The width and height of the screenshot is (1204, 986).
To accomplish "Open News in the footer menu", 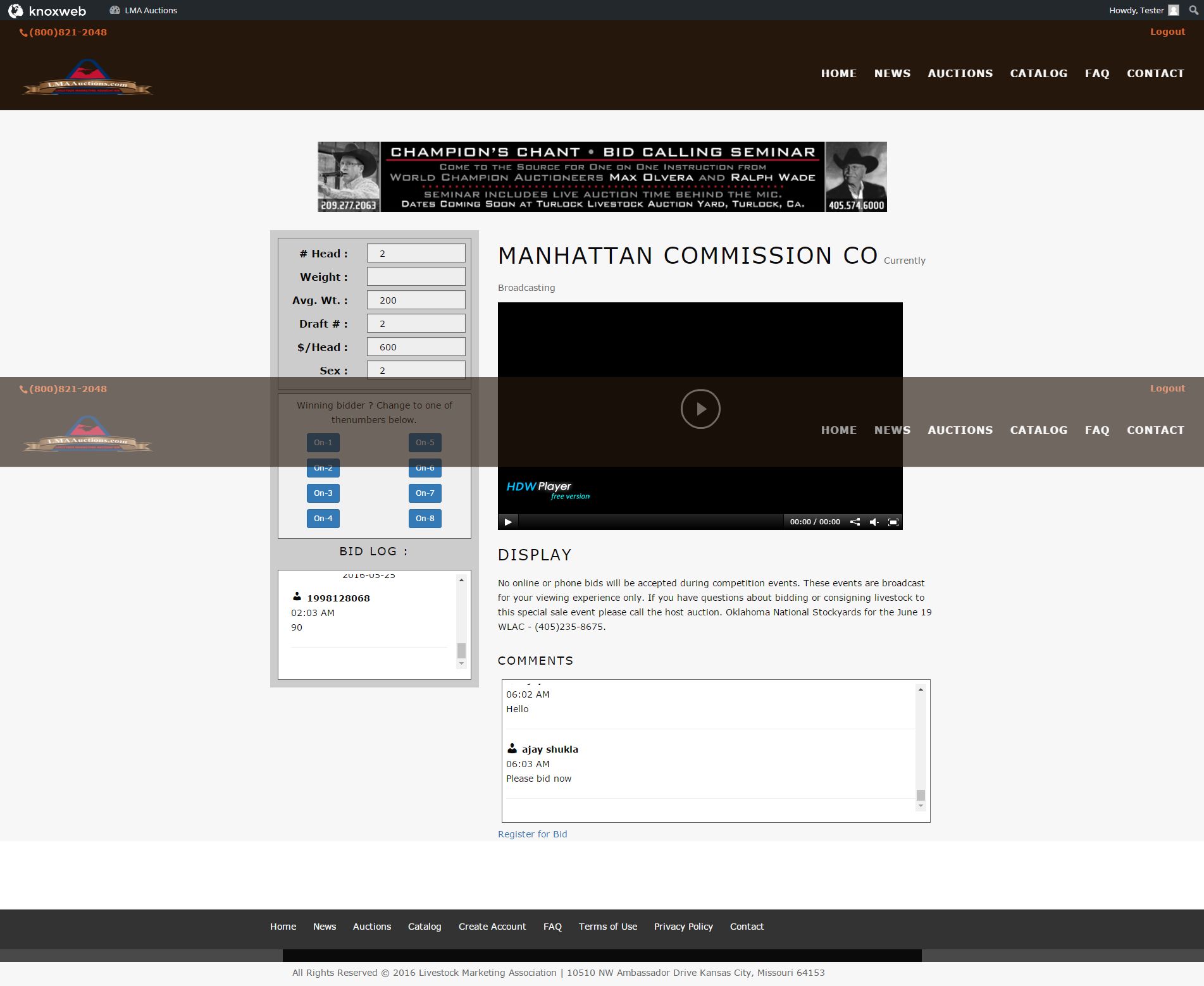I will point(325,927).
